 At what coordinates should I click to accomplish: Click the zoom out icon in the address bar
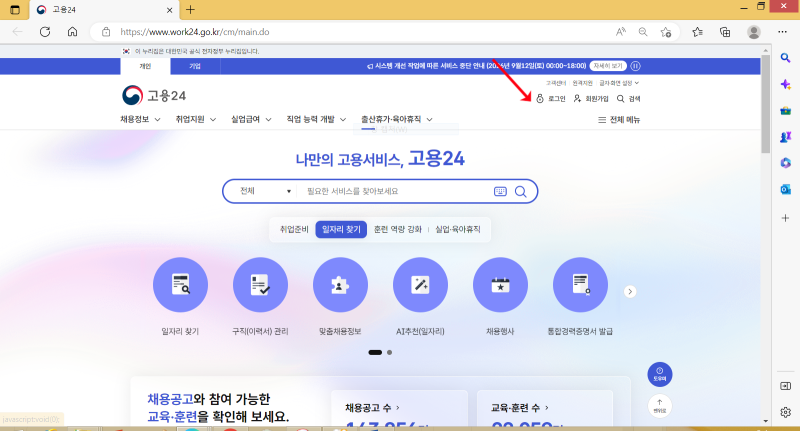[643, 32]
